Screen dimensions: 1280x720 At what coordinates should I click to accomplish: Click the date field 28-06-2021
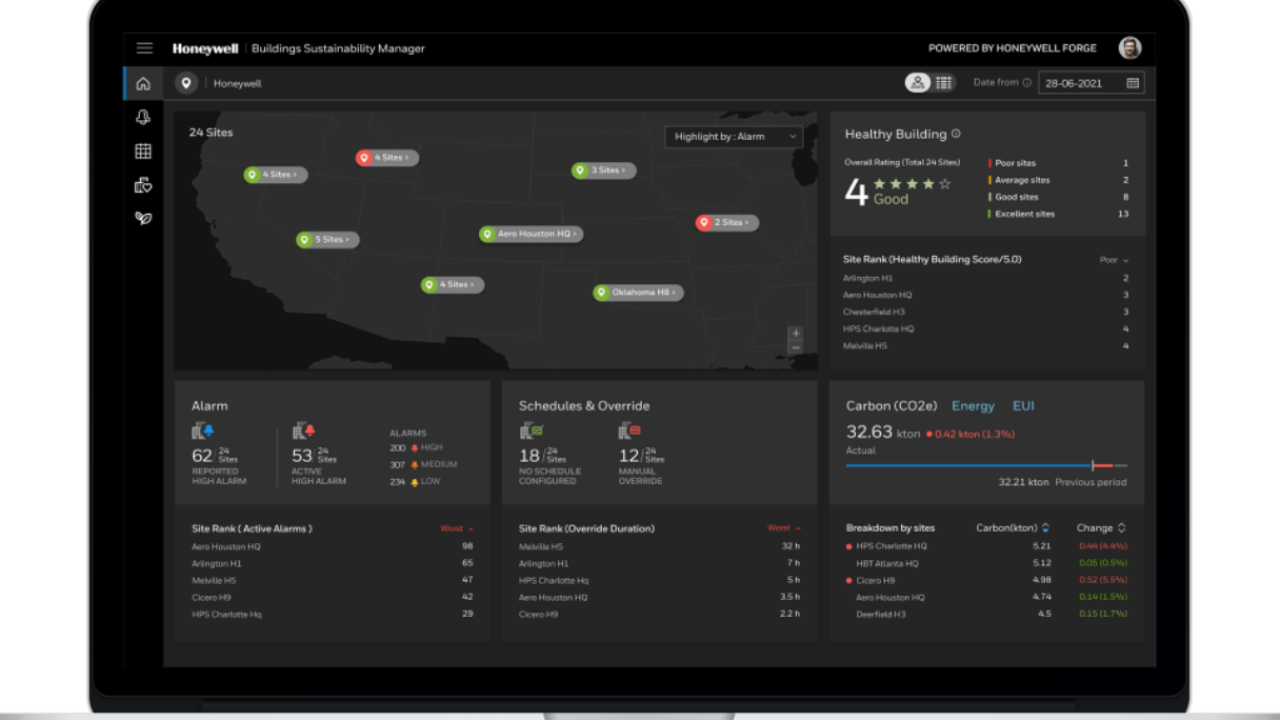click(1091, 83)
